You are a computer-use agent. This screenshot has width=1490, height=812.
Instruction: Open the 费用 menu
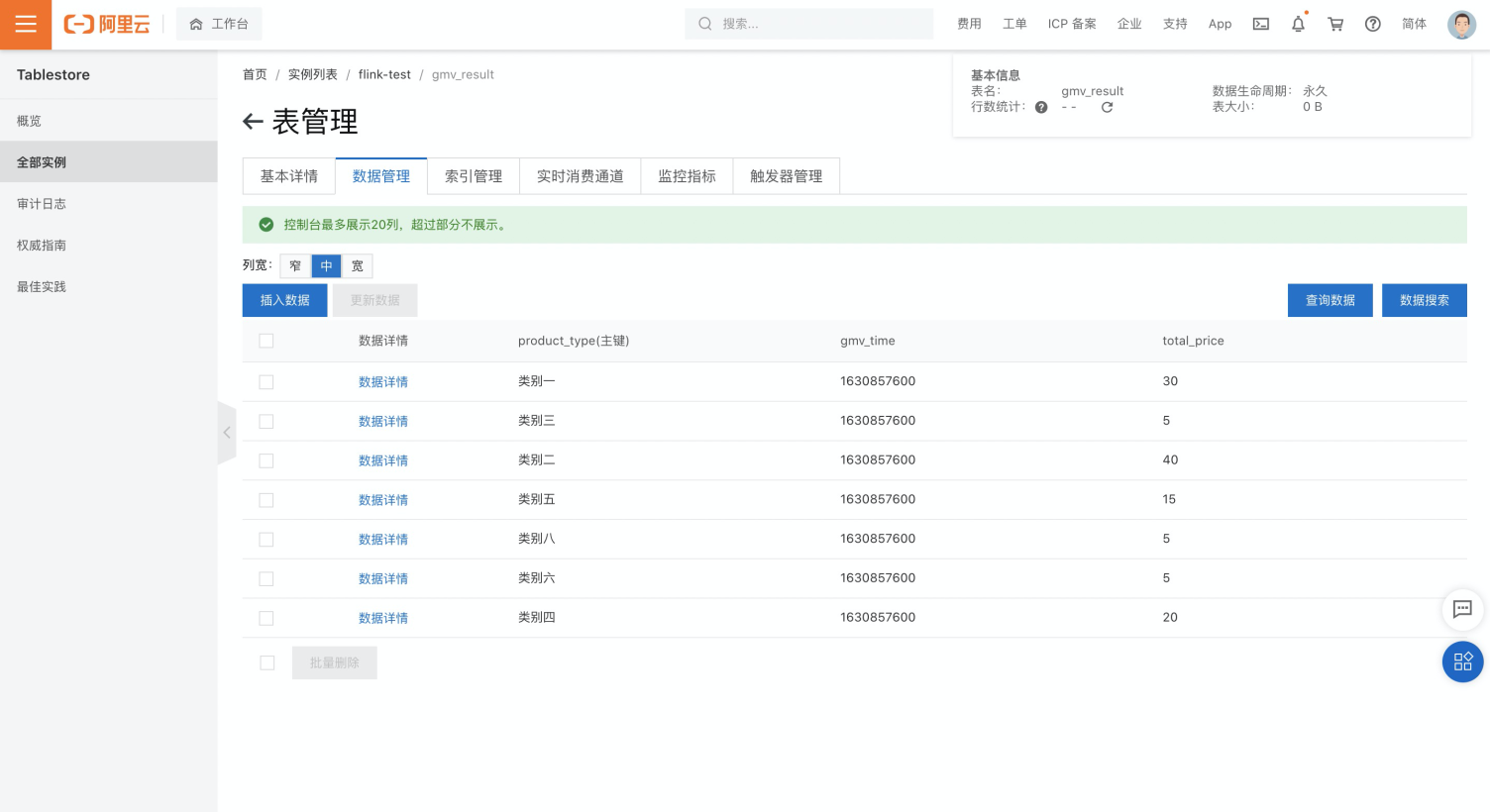969,24
